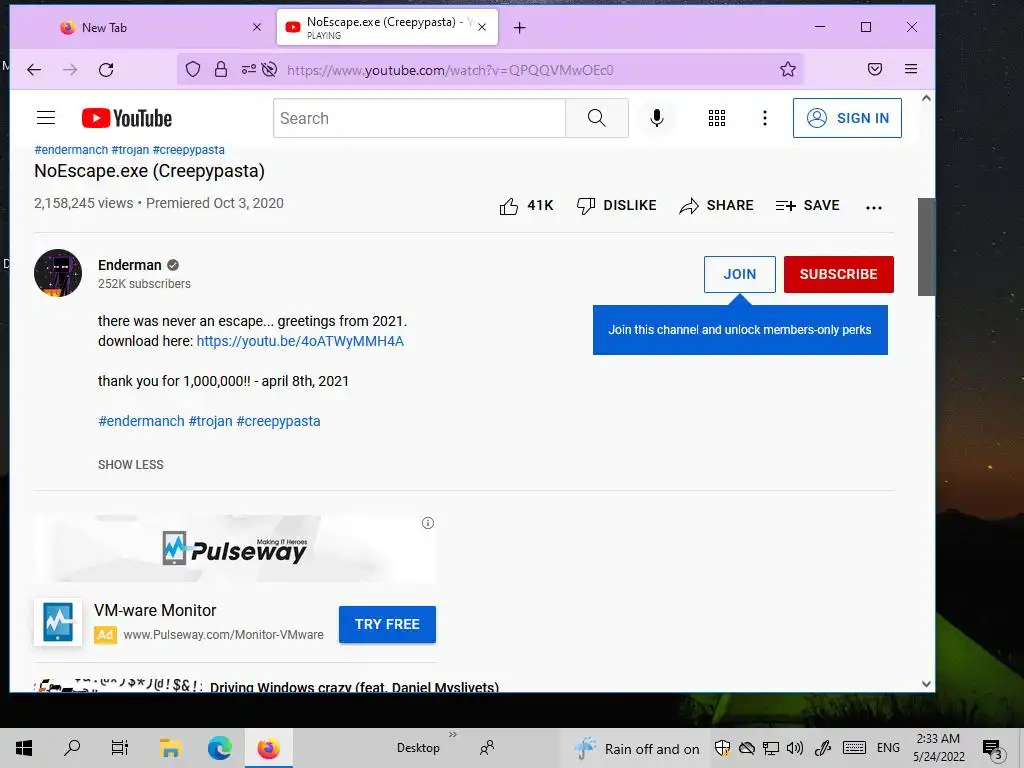
Task: Click the scrollbar up arrow
Action: point(926,98)
